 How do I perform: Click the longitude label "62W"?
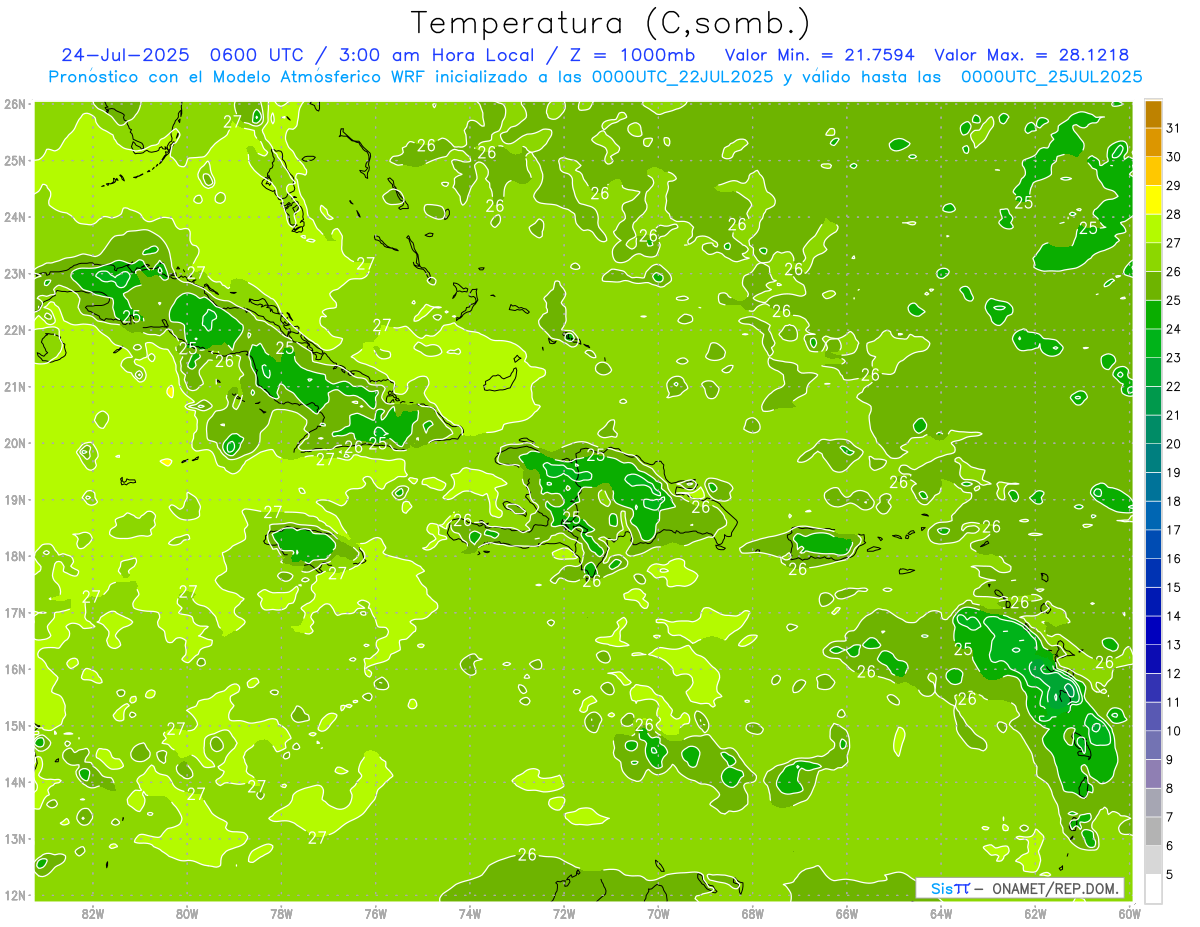[x=1035, y=914]
